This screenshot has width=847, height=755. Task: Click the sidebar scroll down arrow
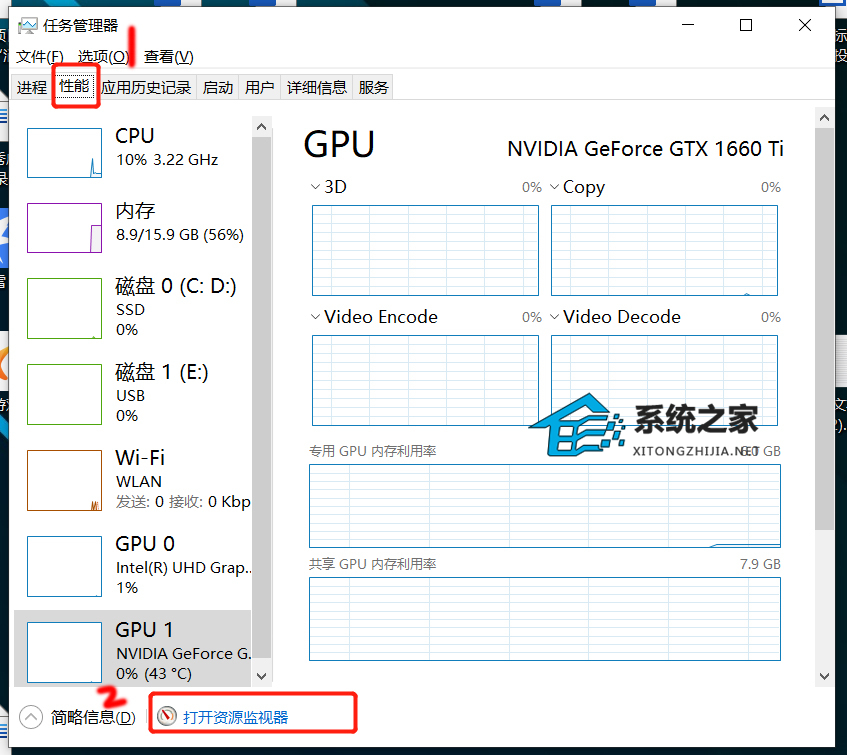point(261,676)
